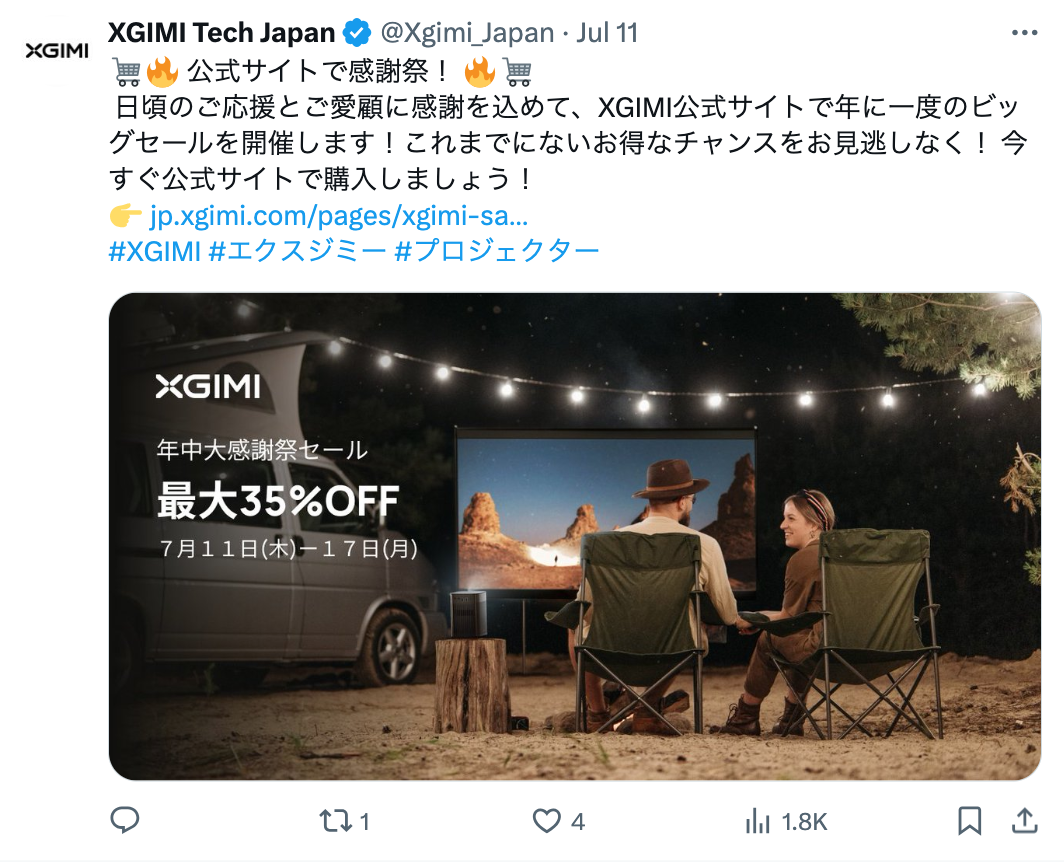The image size is (1064, 868).
Task: Share the post via the upload icon
Action: (x=1025, y=820)
